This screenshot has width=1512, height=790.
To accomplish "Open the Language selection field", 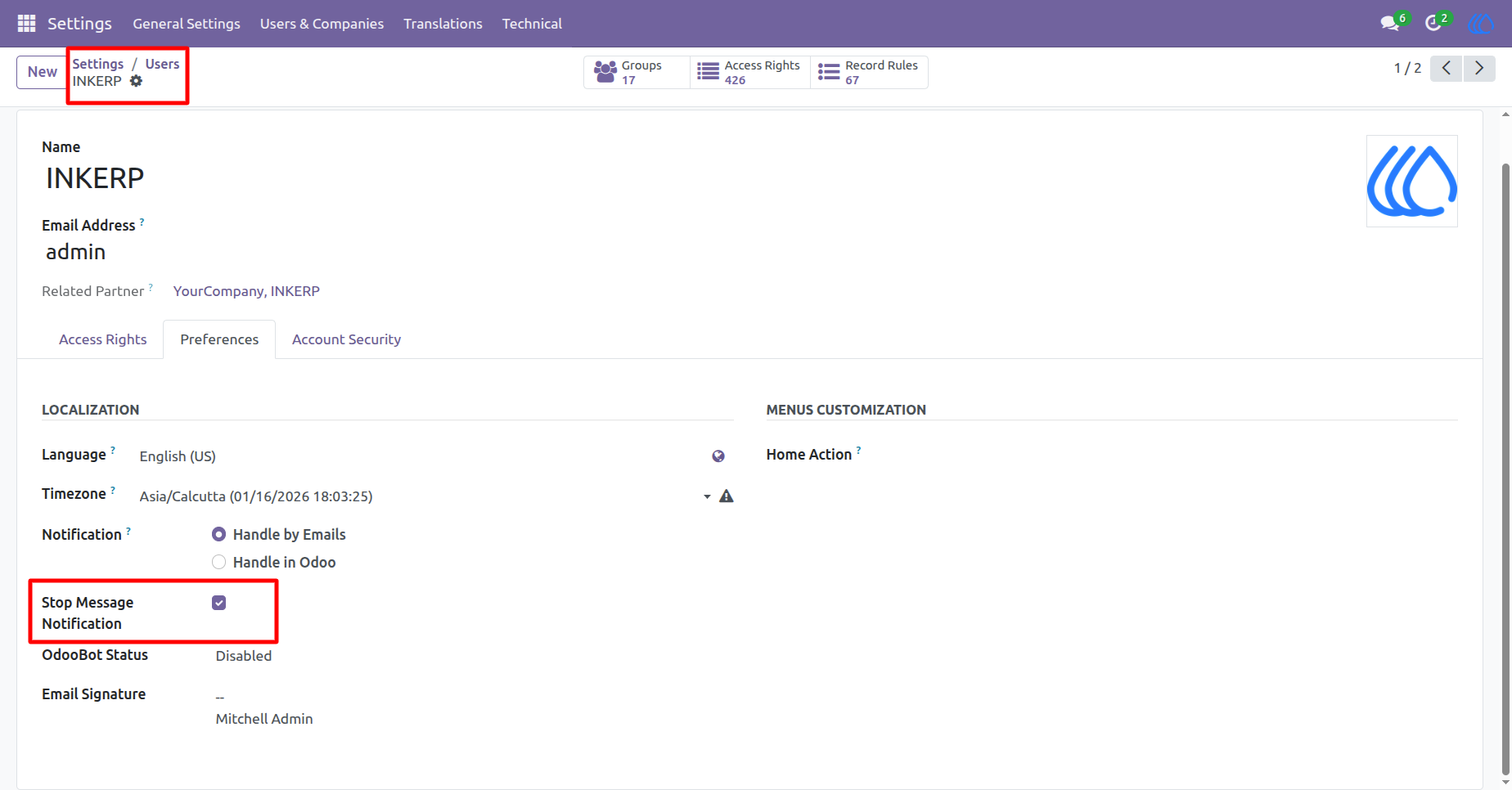I will pyautogui.click(x=421, y=456).
